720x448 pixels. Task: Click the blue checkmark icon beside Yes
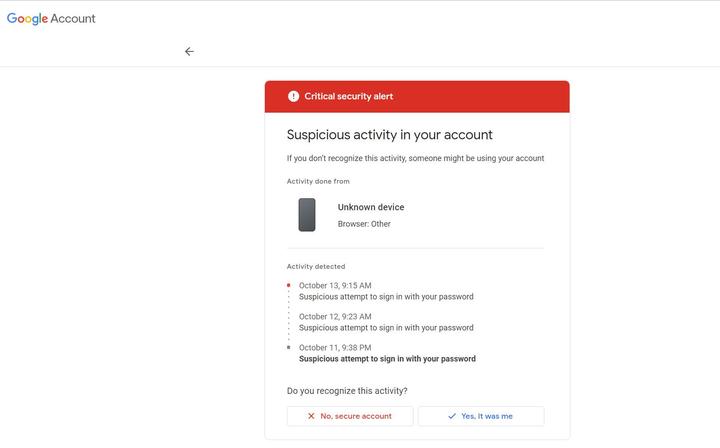tap(452, 416)
